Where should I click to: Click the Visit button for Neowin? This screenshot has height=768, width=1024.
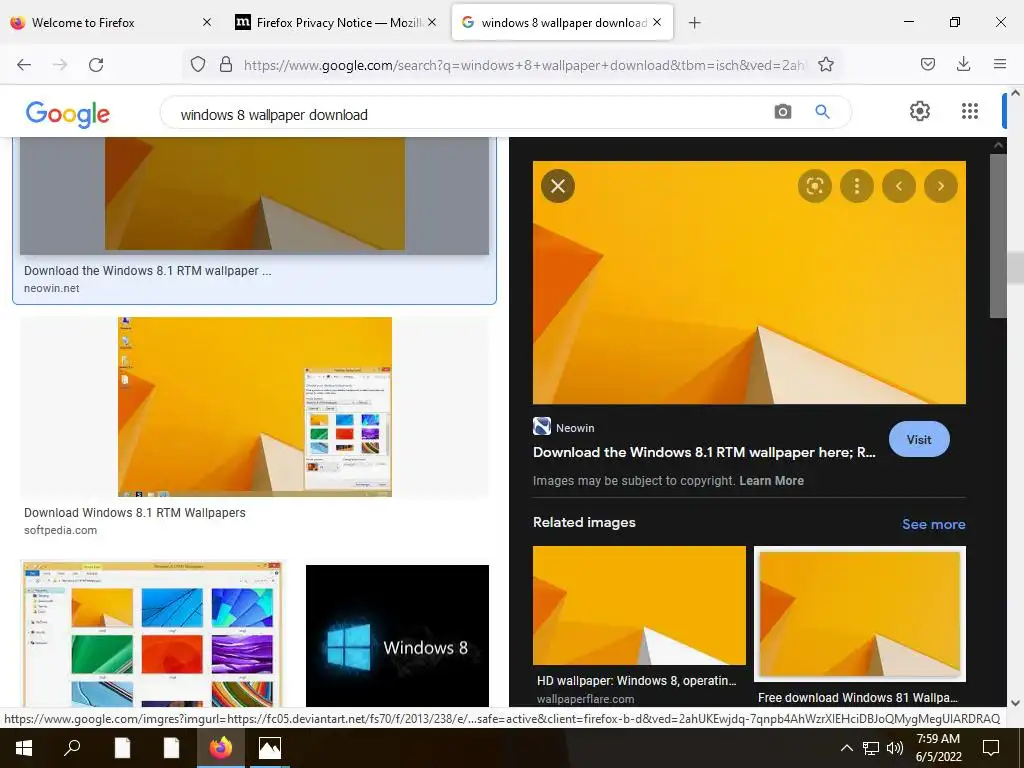click(919, 440)
